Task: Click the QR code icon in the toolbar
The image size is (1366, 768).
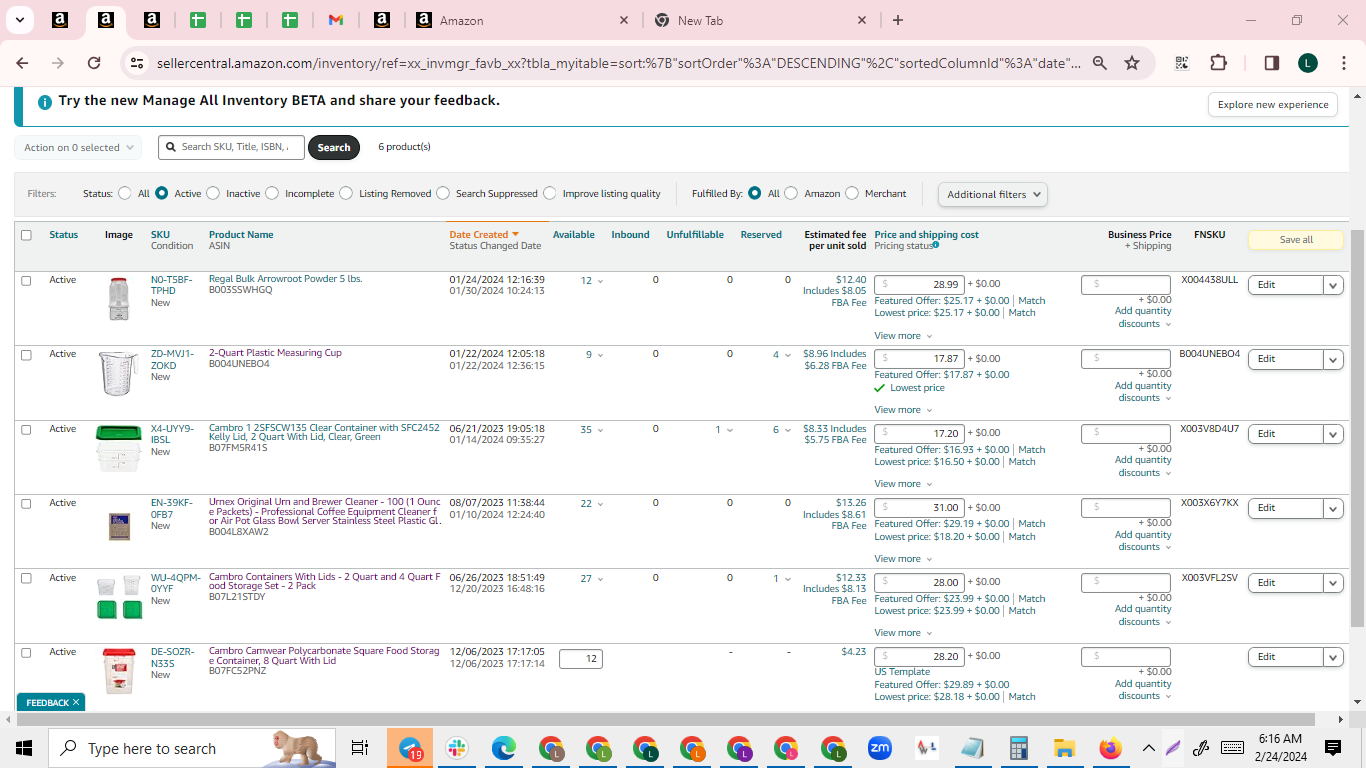Action: tap(1182, 63)
